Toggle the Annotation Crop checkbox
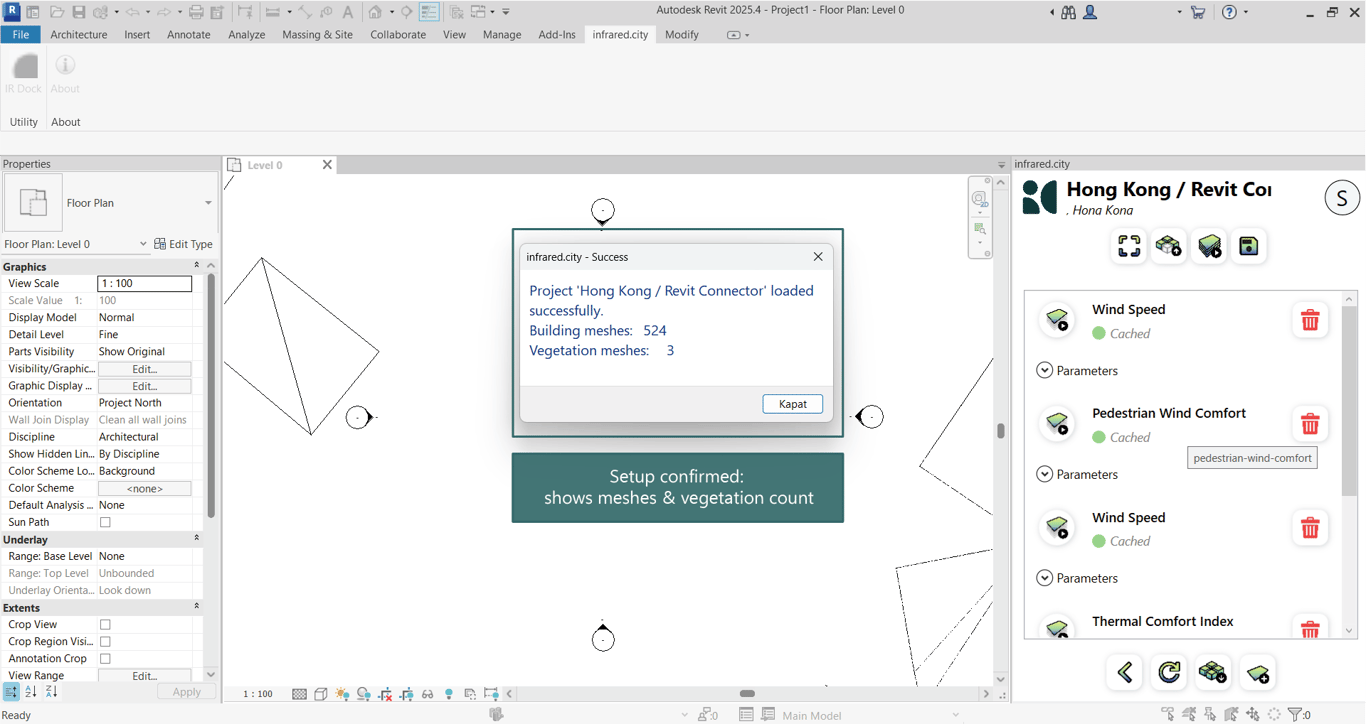1366x724 pixels. (x=105, y=659)
